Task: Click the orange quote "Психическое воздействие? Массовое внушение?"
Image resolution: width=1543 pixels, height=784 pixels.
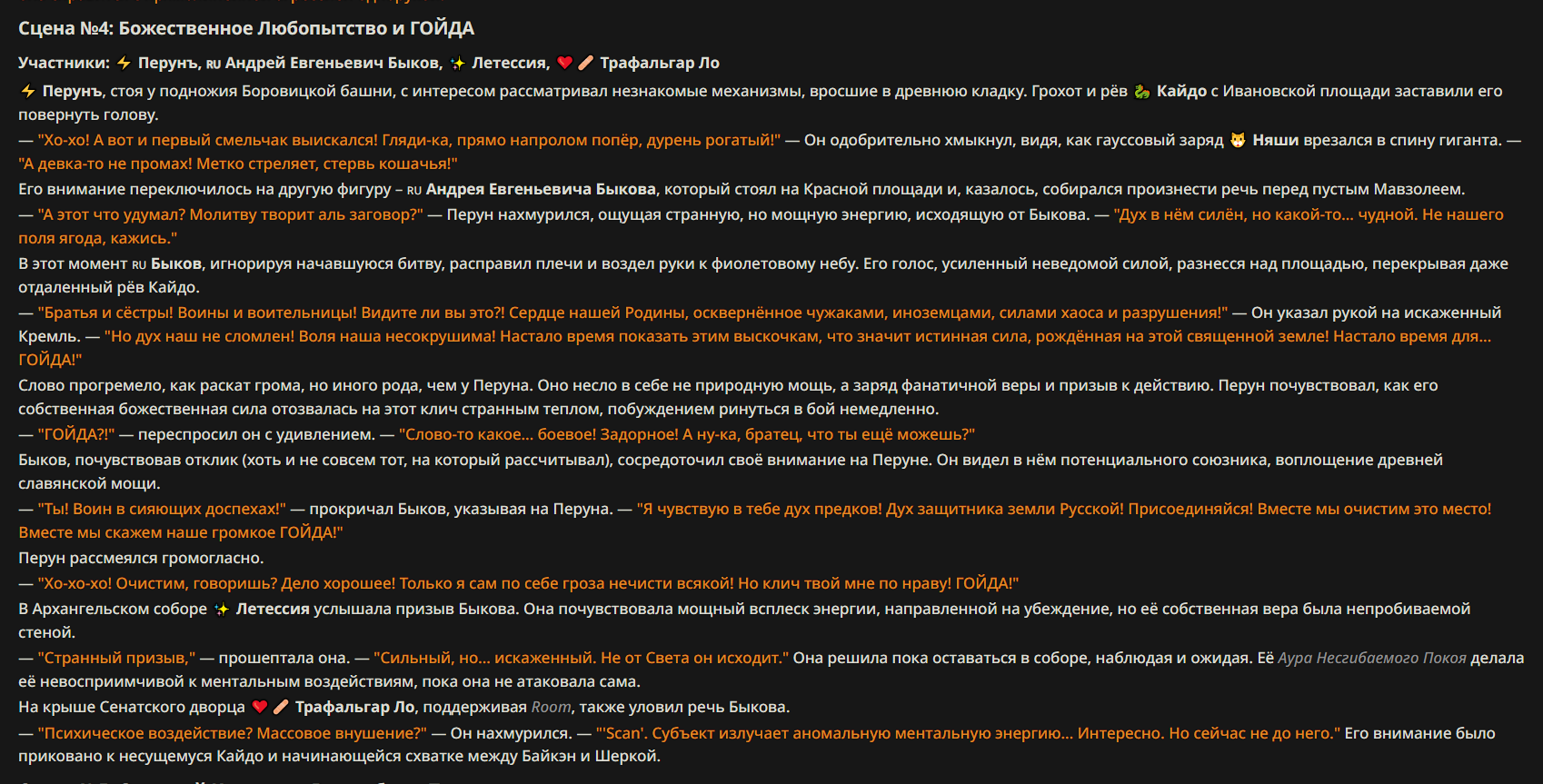Action: click(x=233, y=732)
